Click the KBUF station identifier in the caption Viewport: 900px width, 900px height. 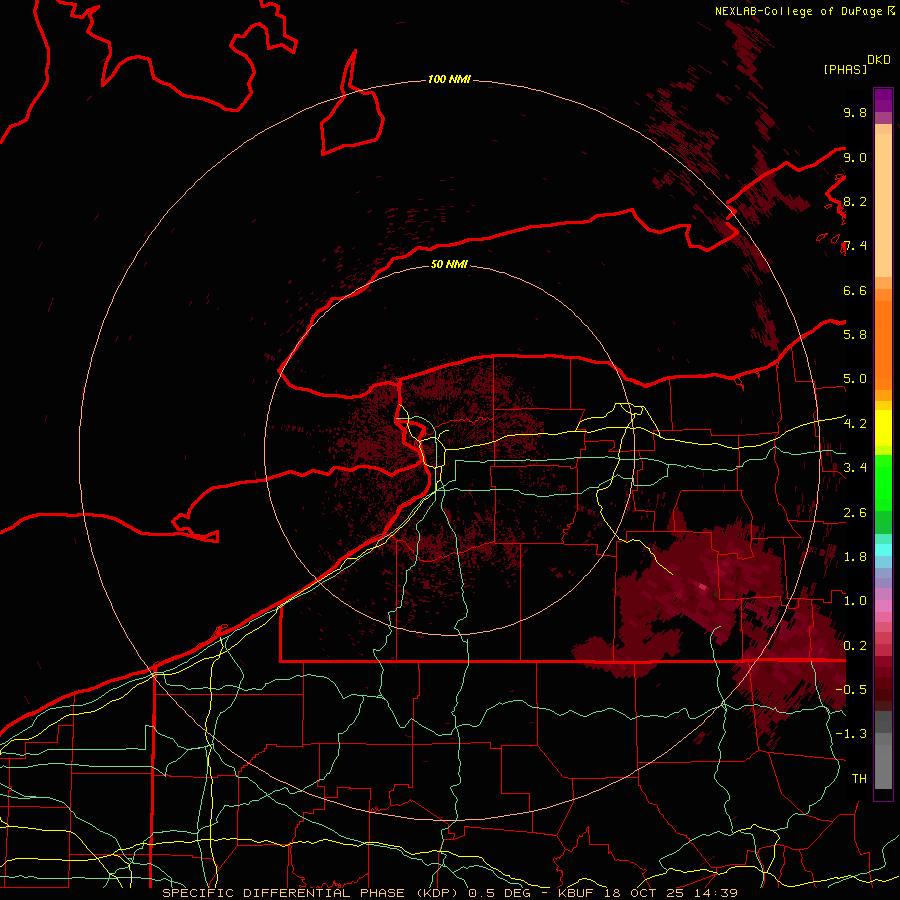pos(576,893)
